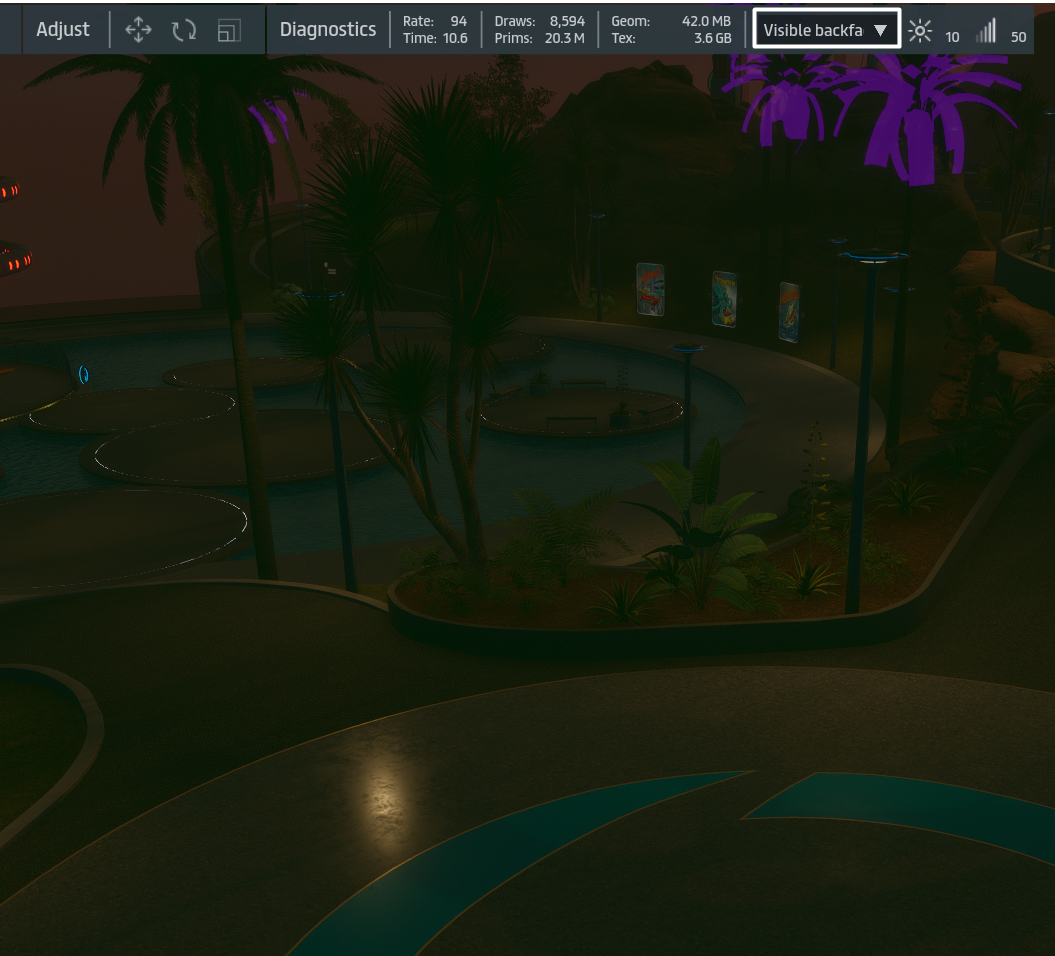Expand the Visible backfaces dropdown
The image size is (1055, 956).
click(826, 30)
